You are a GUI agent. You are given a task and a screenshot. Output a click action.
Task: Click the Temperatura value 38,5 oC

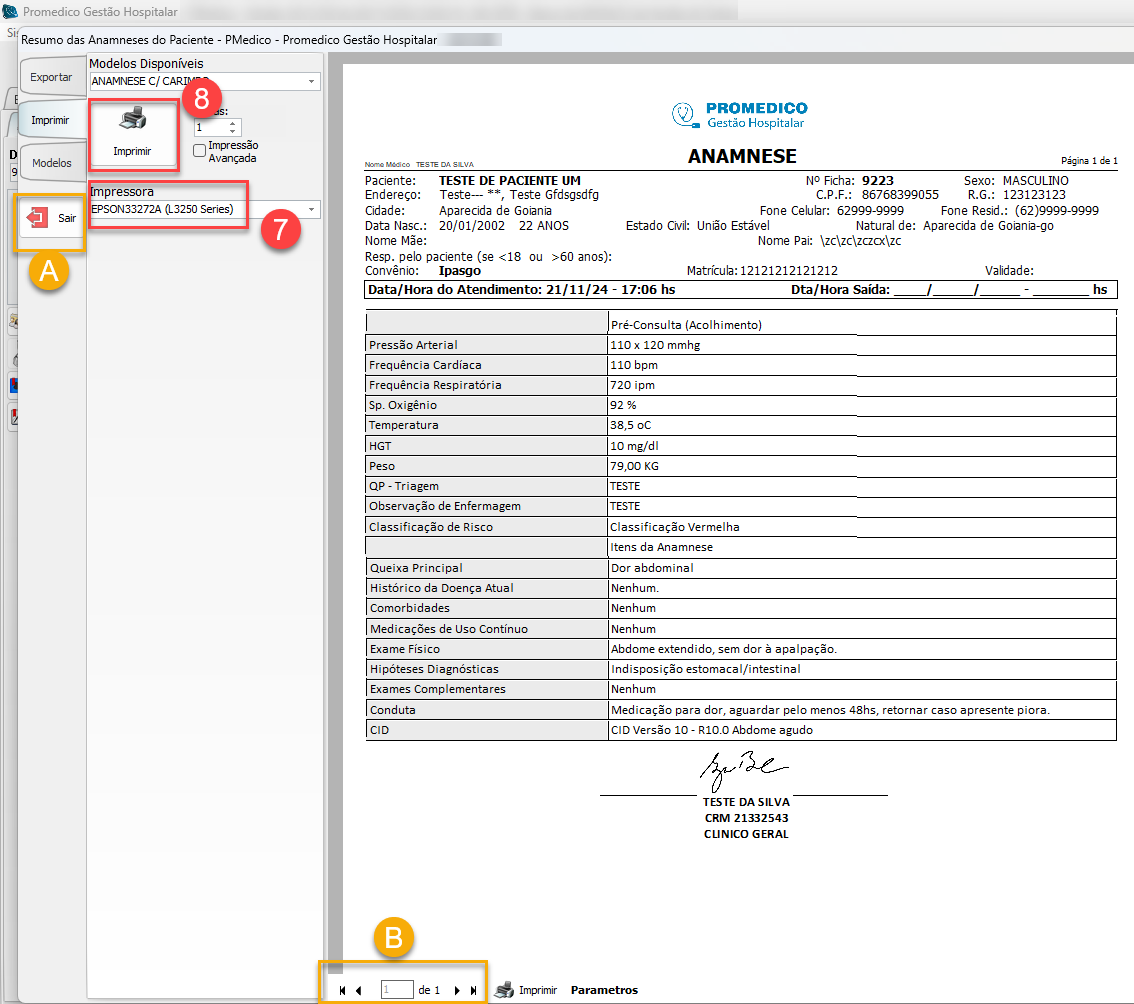pyautogui.click(x=631, y=425)
